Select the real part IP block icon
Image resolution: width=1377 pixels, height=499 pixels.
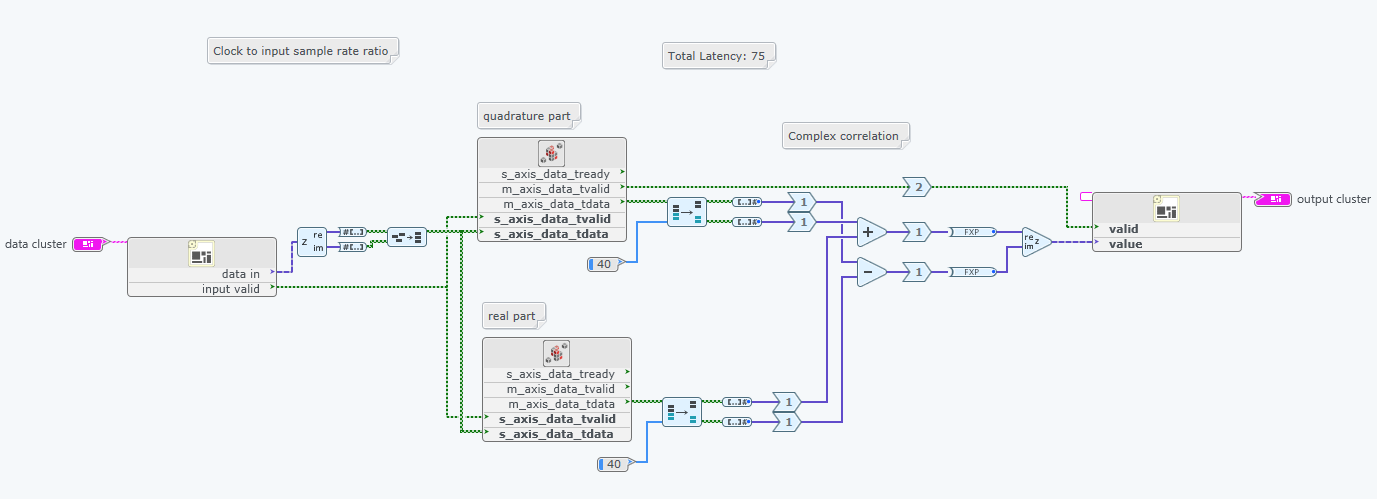click(x=556, y=353)
